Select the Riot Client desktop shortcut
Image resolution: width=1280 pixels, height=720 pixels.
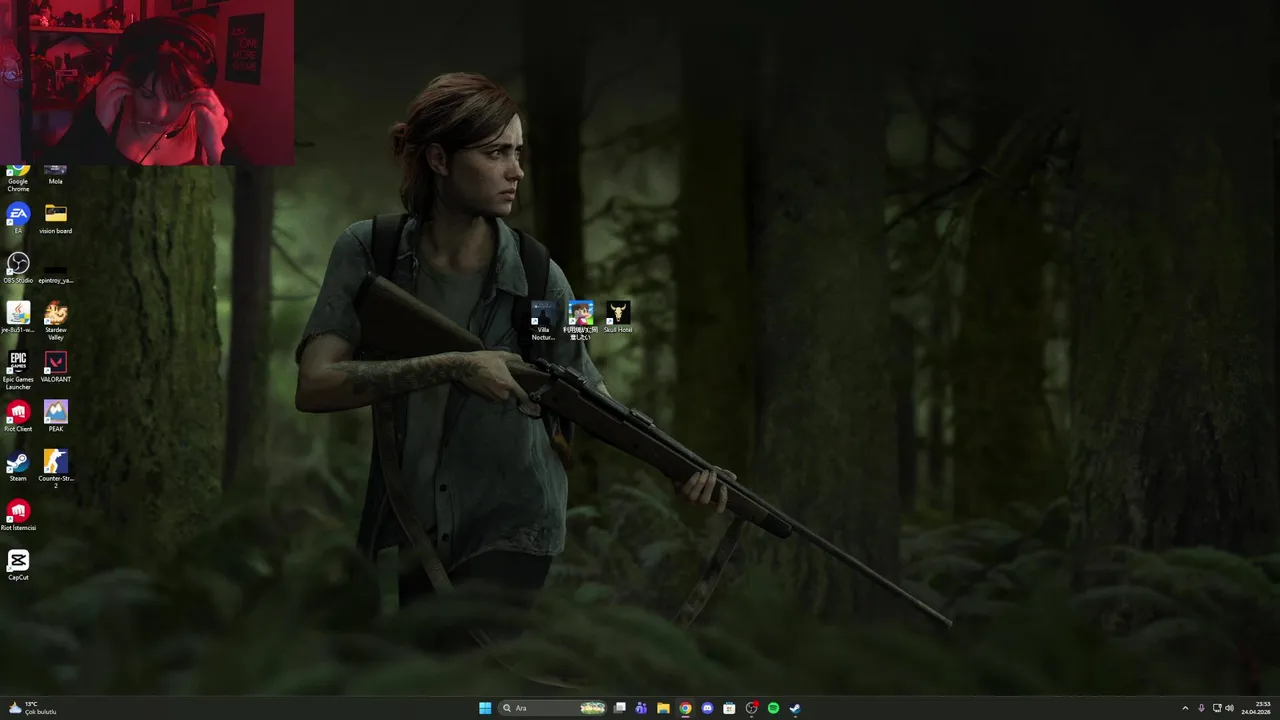(x=18, y=416)
